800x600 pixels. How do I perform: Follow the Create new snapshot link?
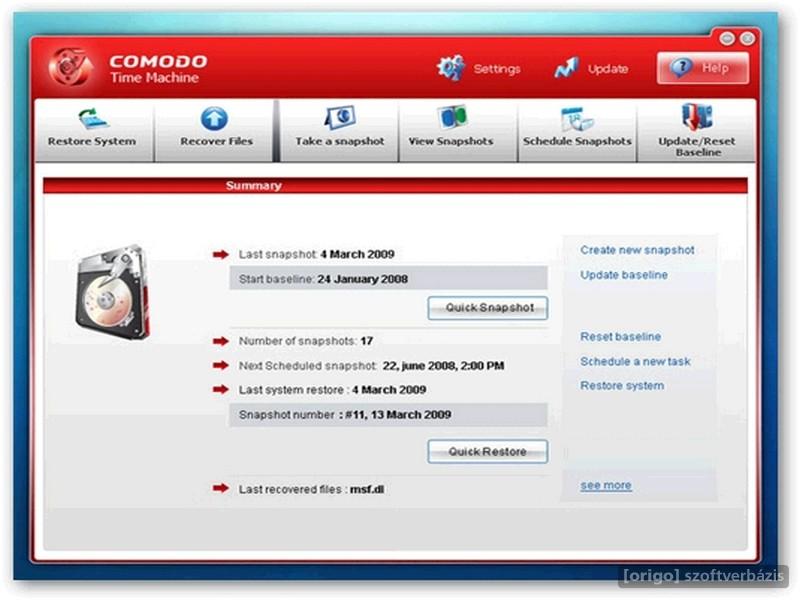point(637,250)
